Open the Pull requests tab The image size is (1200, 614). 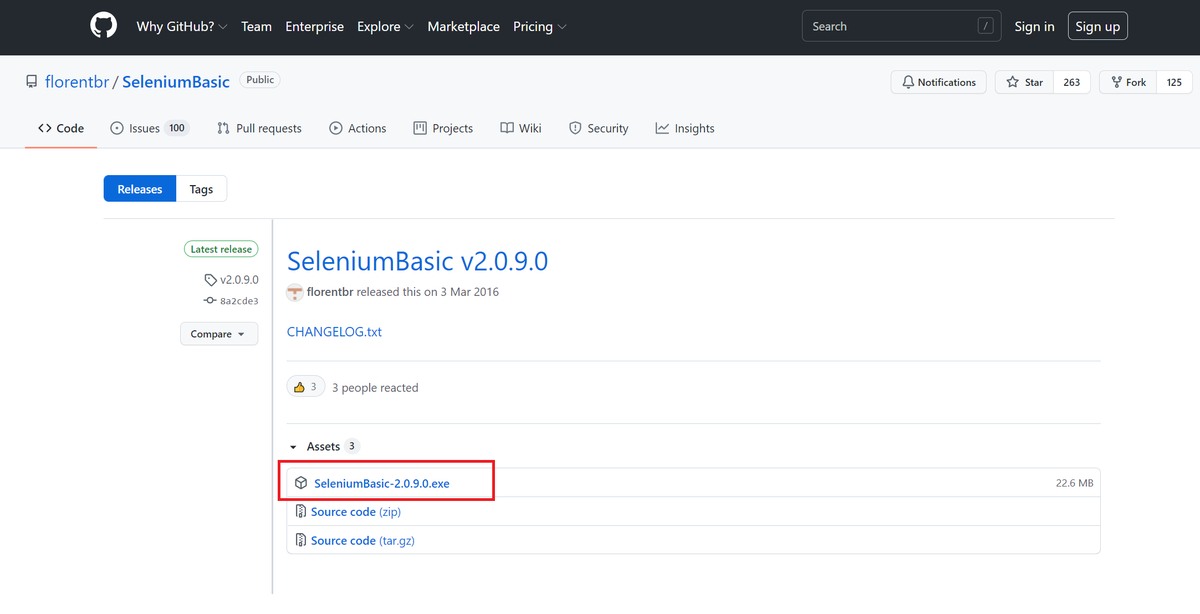coord(259,128)
